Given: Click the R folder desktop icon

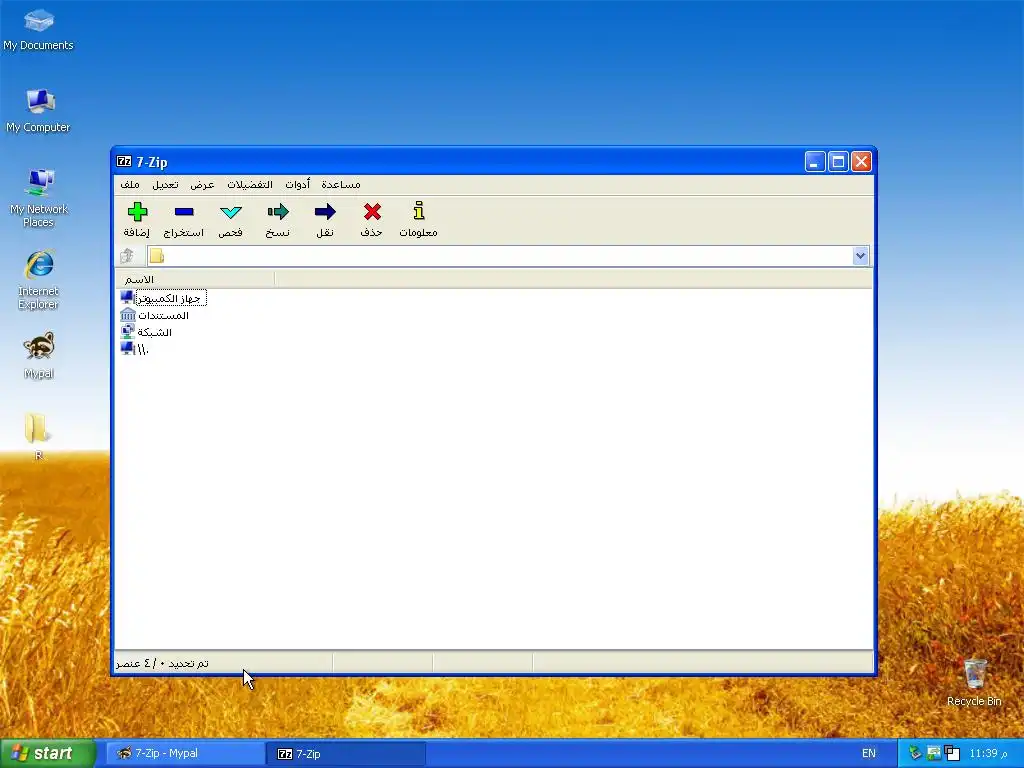Looking at the screenshot, I should 38,436.
